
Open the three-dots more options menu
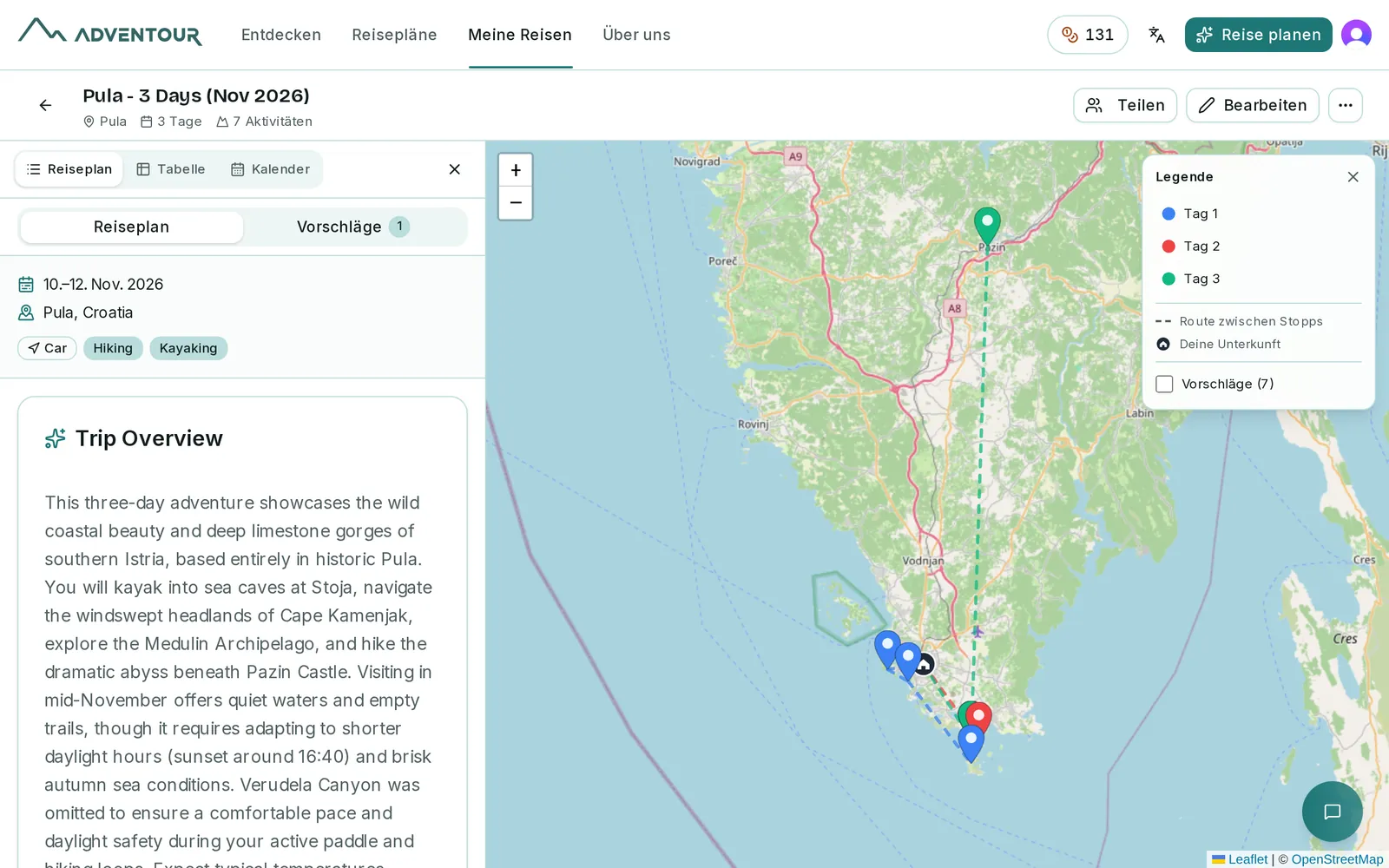[1346, 105]
